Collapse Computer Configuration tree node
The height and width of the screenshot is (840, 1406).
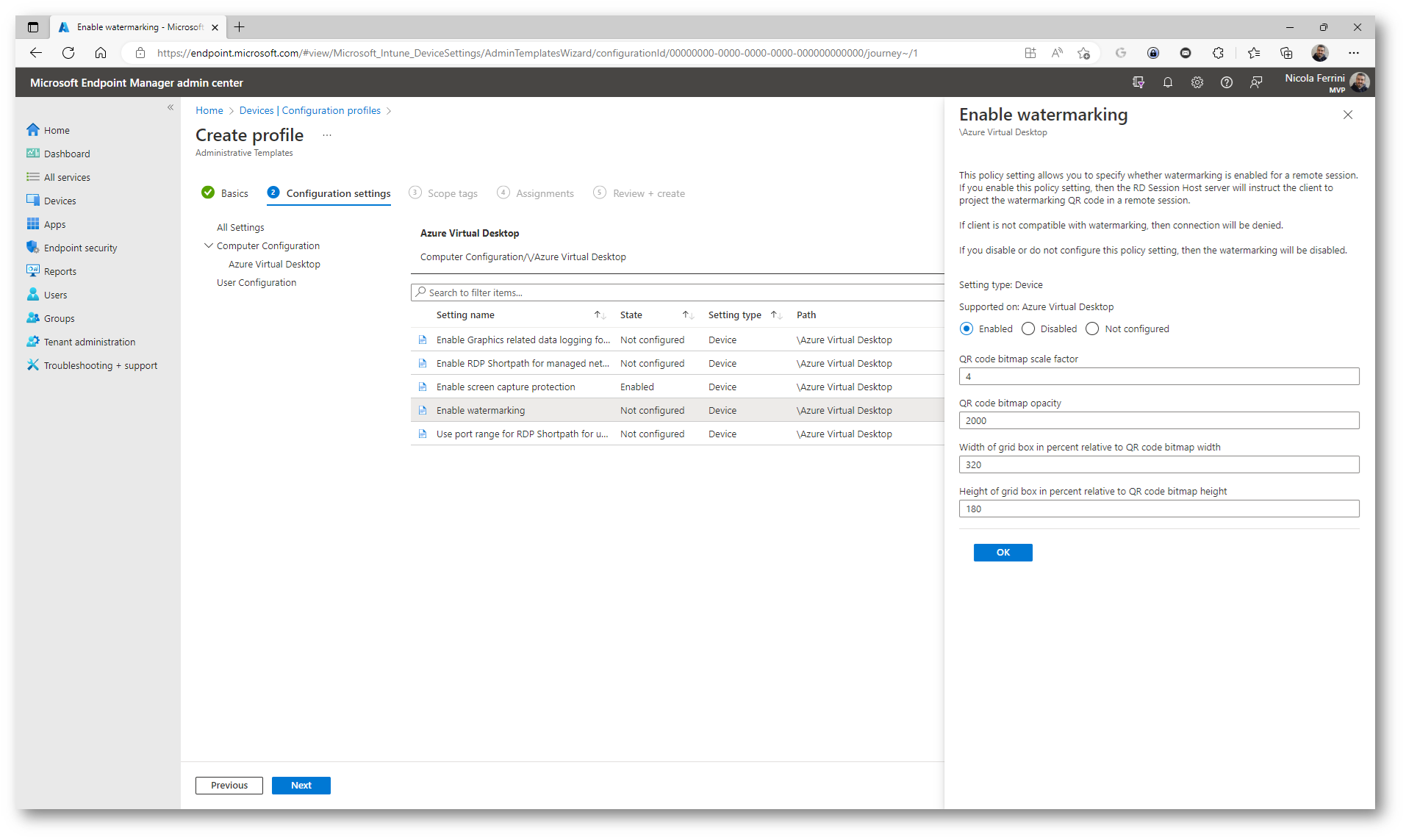[209, 245]
